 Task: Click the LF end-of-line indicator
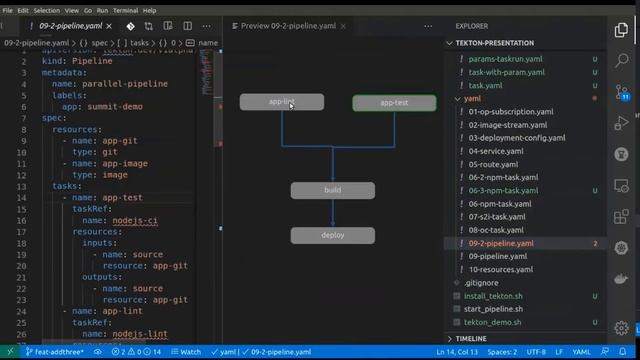click(559, 352)
